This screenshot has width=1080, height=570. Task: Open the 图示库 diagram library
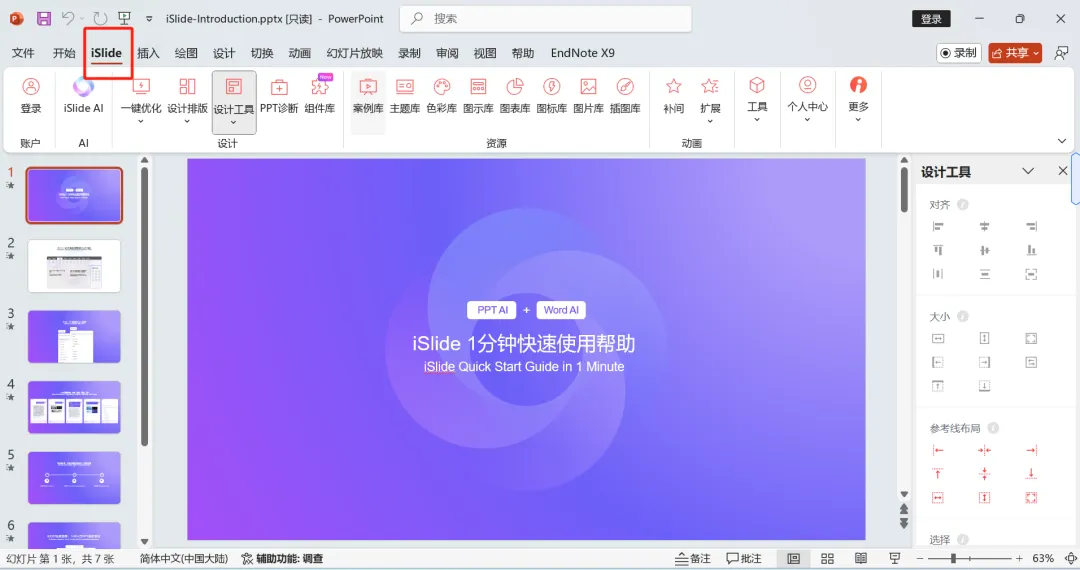tap(478, 95)
